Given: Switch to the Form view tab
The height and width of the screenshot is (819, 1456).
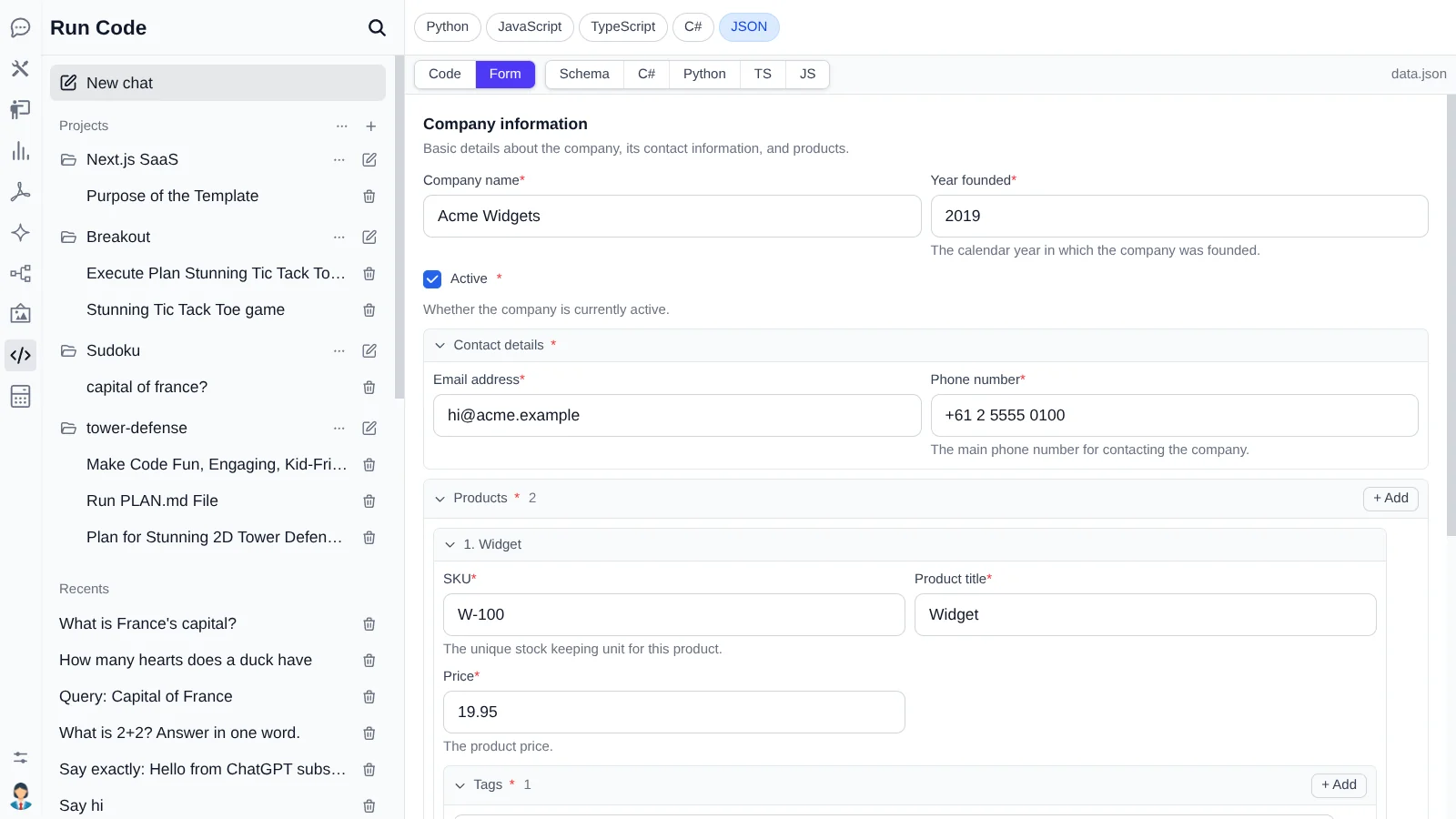Looking at the screenshot, I should [x=505, y=75].
